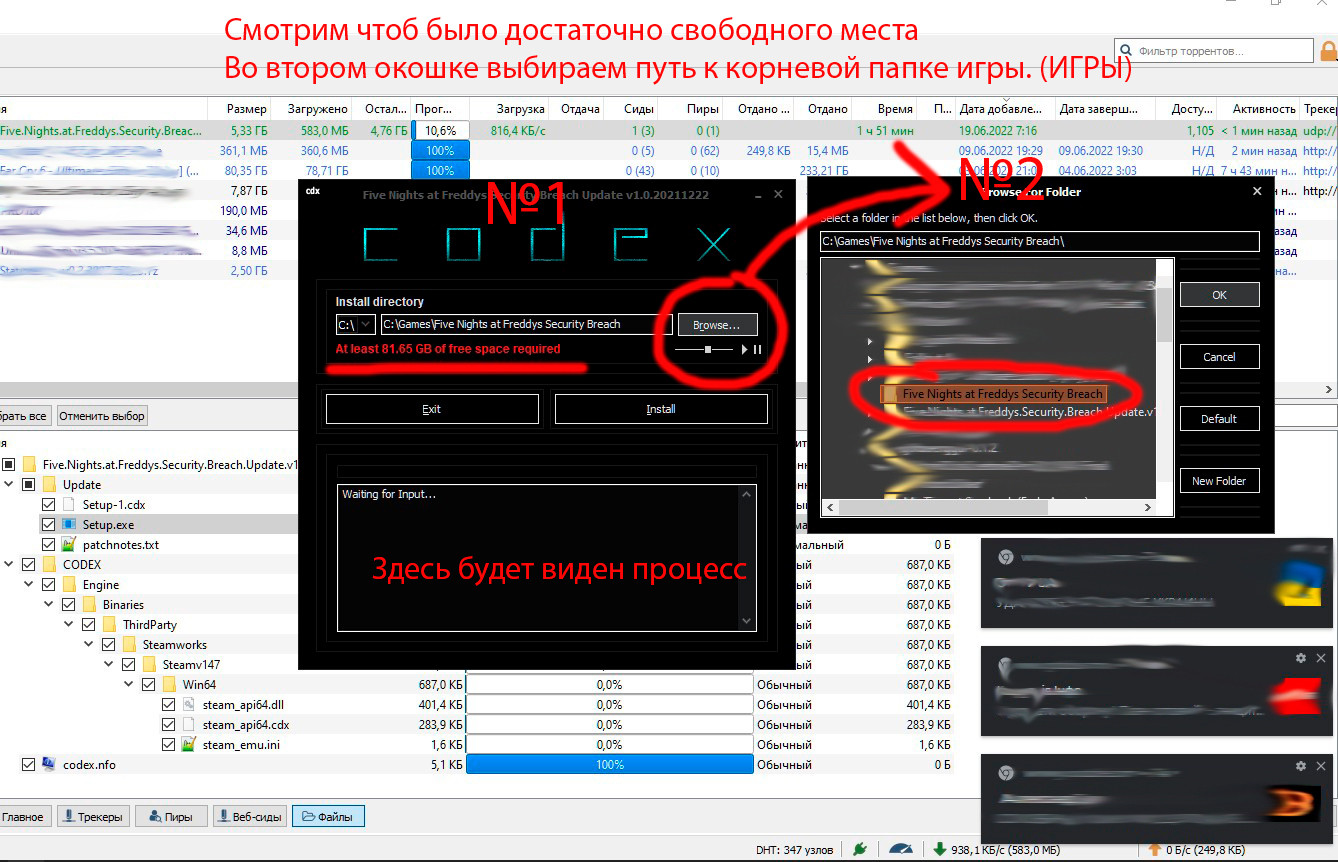Image resolution: width=1338 pixels, height=862 pixels.
Task: Click the steam_api64.dll file icon
Action: [189, 705]
